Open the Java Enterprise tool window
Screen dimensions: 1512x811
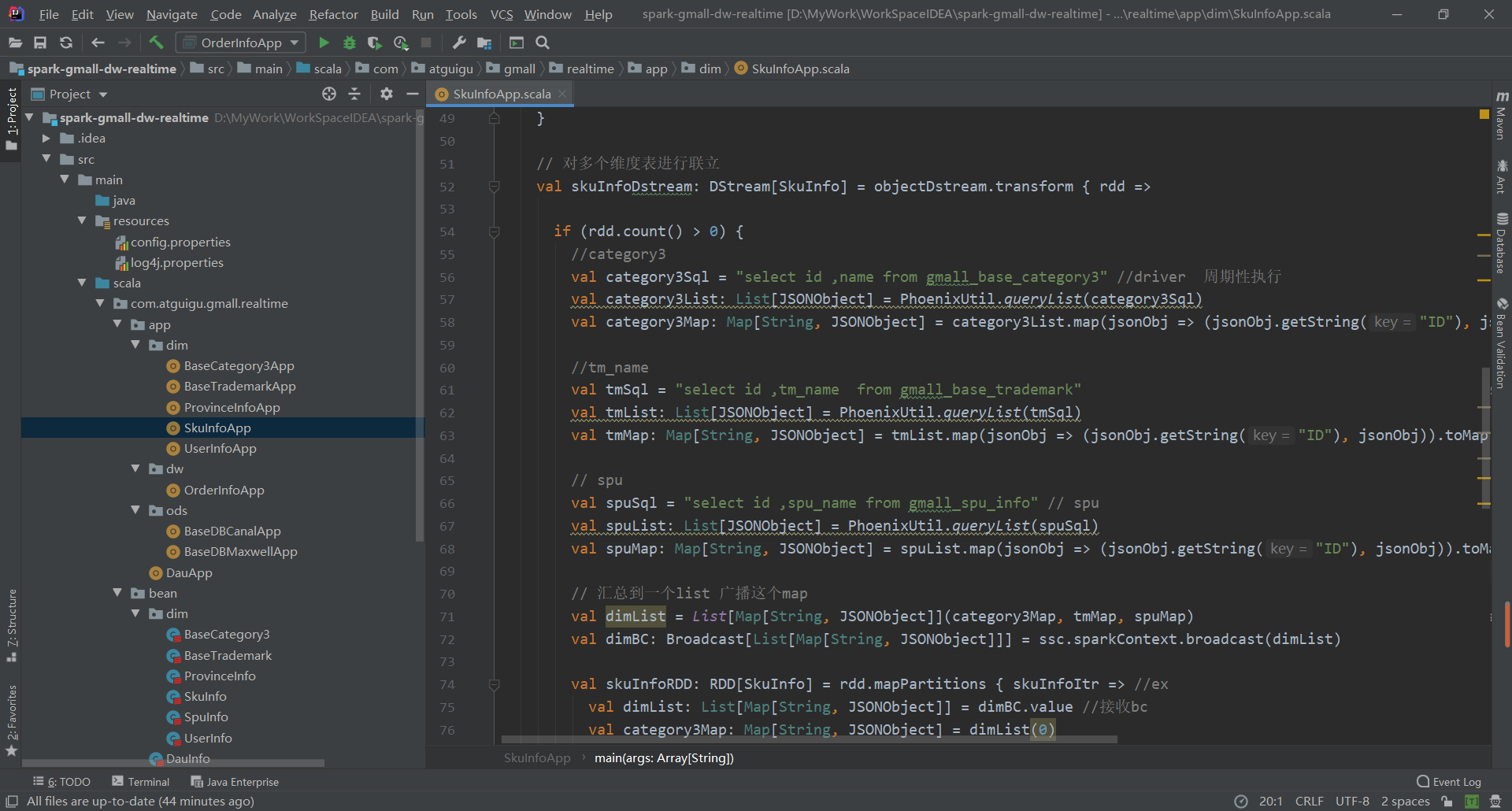pyautogui.click(x=235, y=782)
